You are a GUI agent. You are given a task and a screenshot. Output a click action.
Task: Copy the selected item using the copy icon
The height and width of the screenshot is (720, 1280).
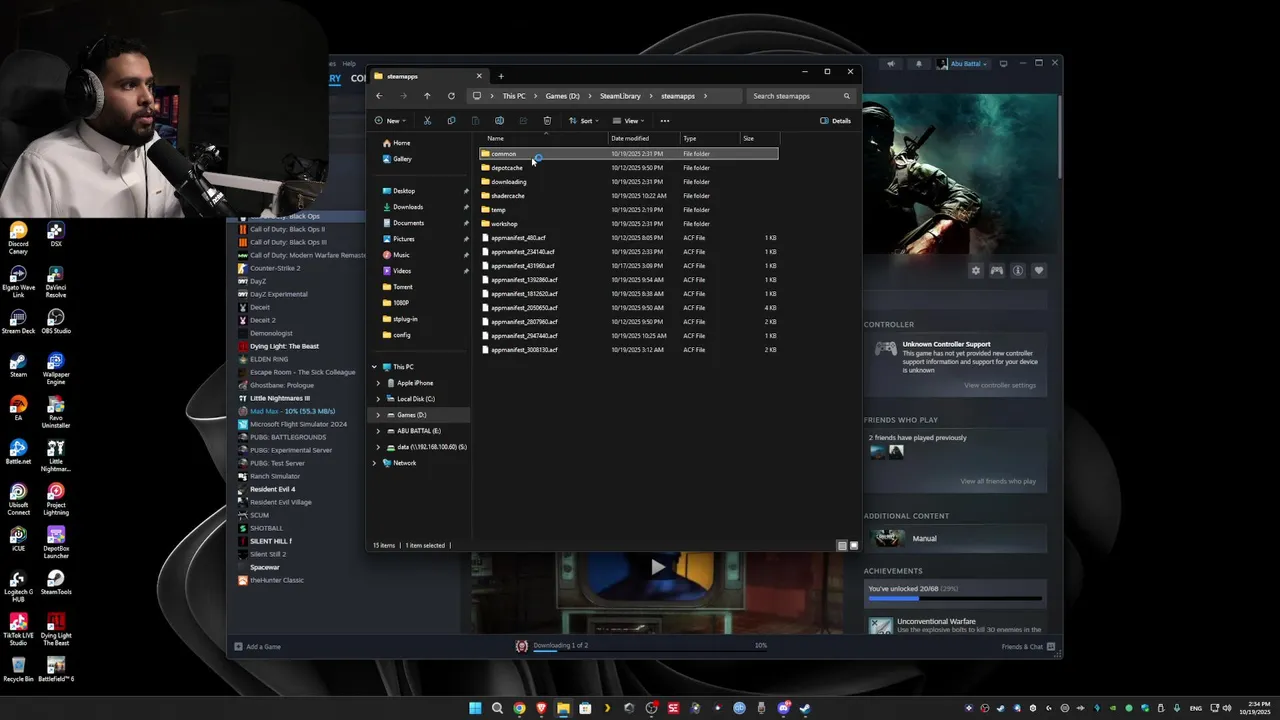tap(451, 121)
